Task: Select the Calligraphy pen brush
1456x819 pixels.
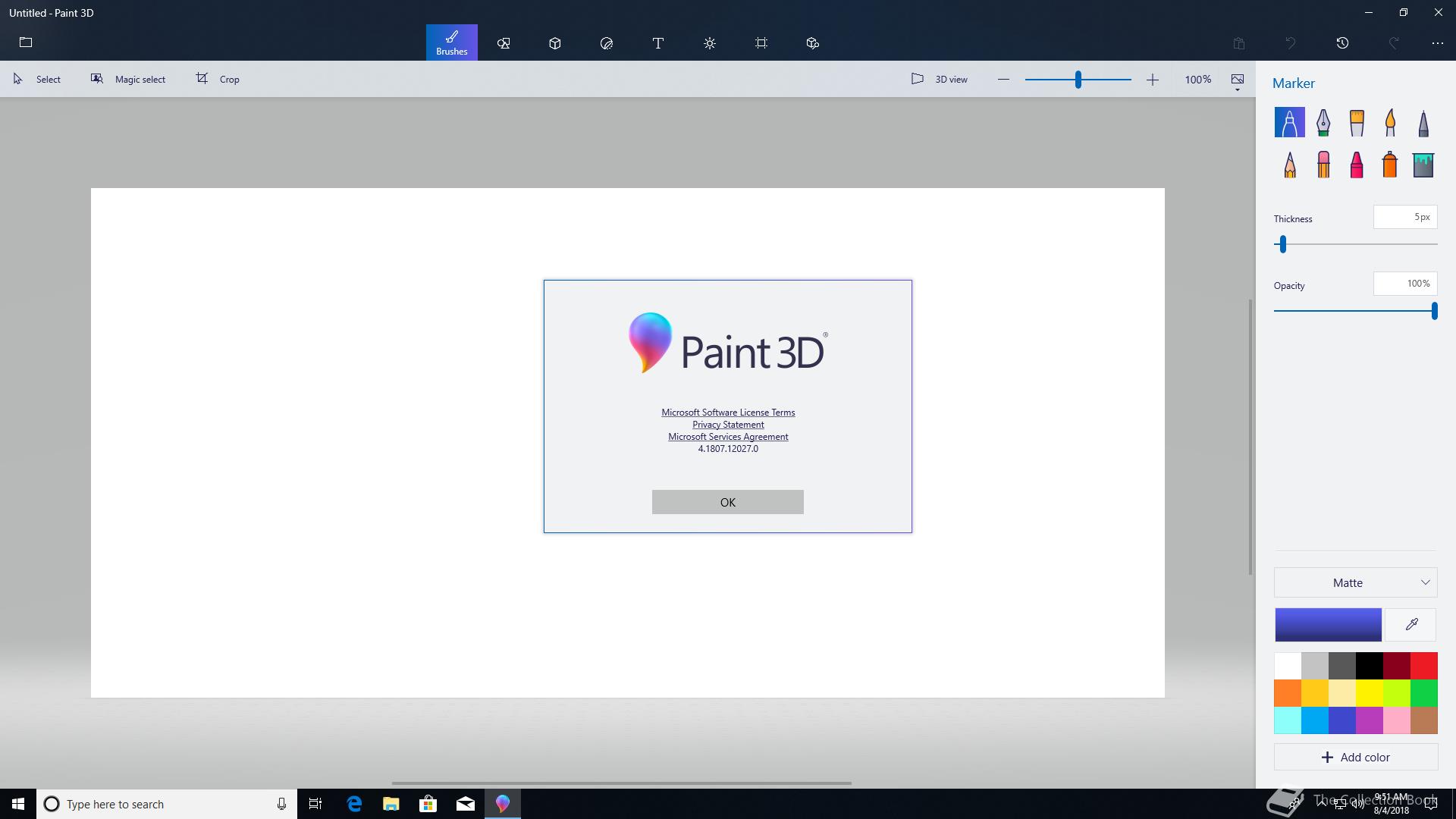Action: pyautogui.click(x=1323, y=122)
